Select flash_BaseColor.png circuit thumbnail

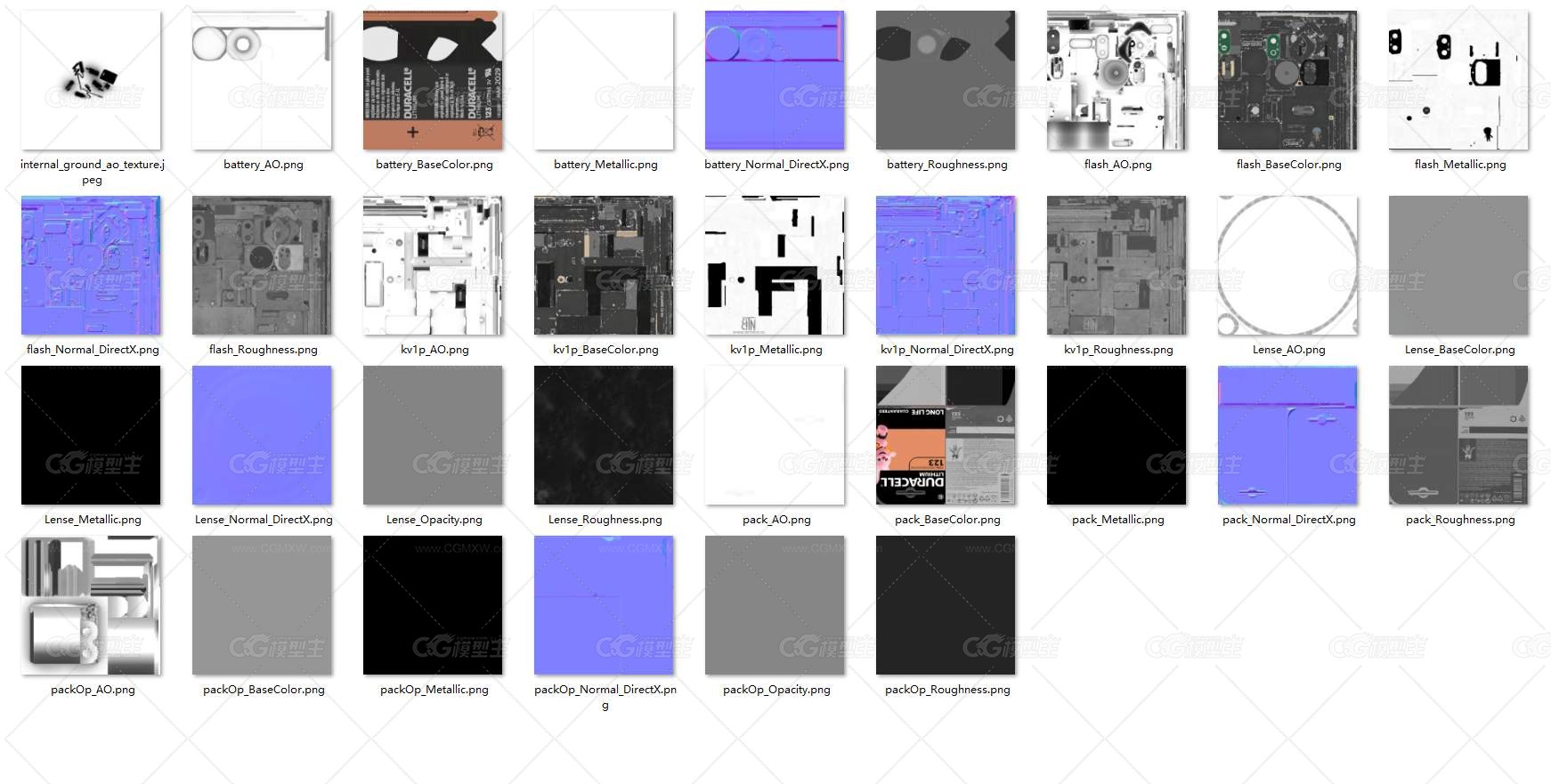coord(1287,80)
